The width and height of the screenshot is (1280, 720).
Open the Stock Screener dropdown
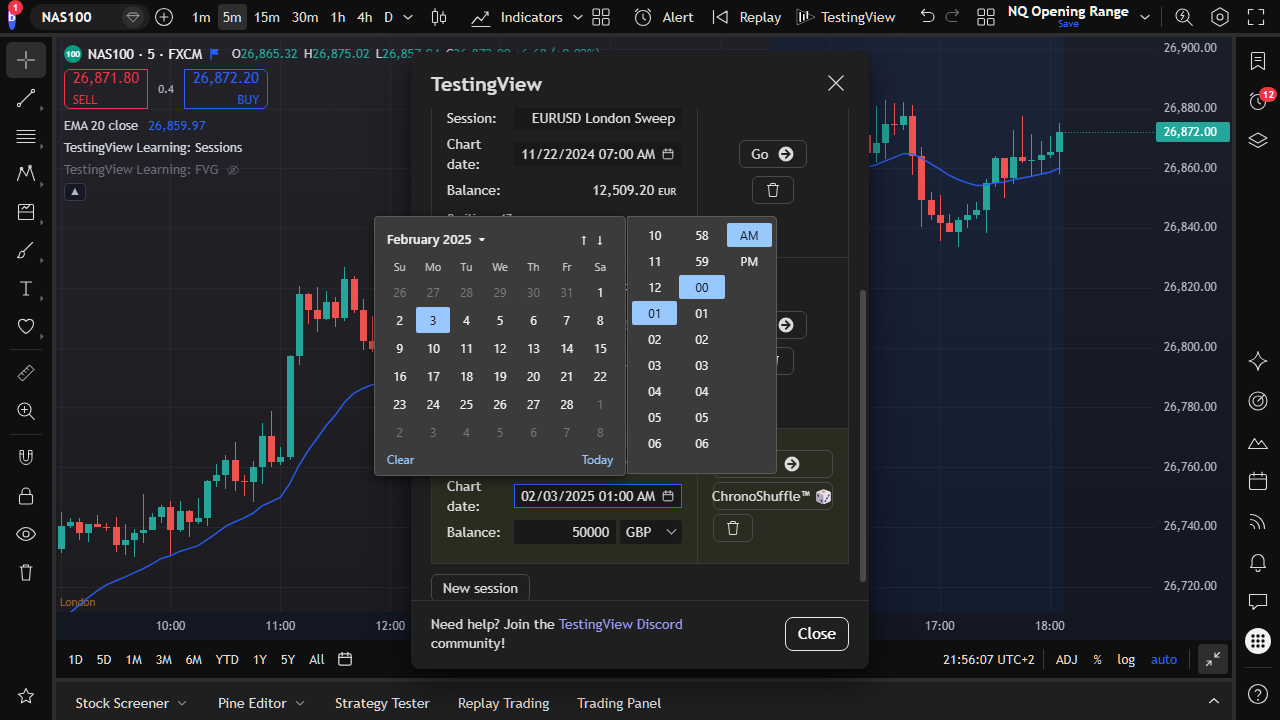click(131, 703)
